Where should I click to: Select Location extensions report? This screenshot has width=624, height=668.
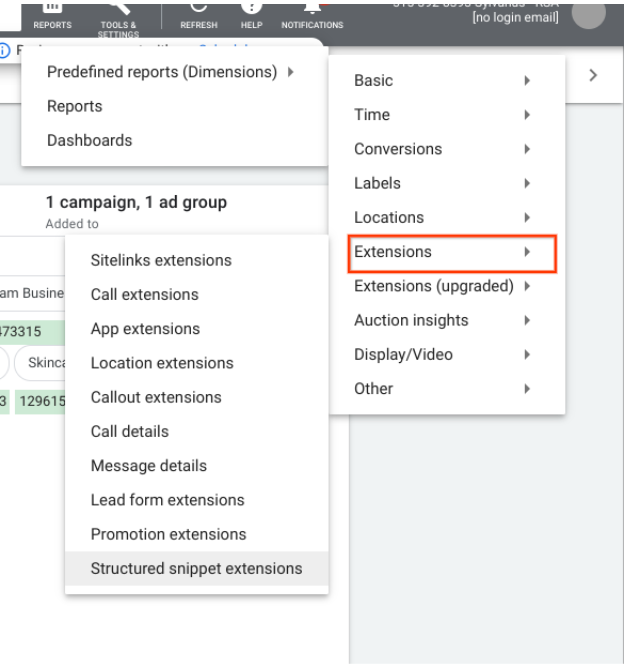point(197,363)
